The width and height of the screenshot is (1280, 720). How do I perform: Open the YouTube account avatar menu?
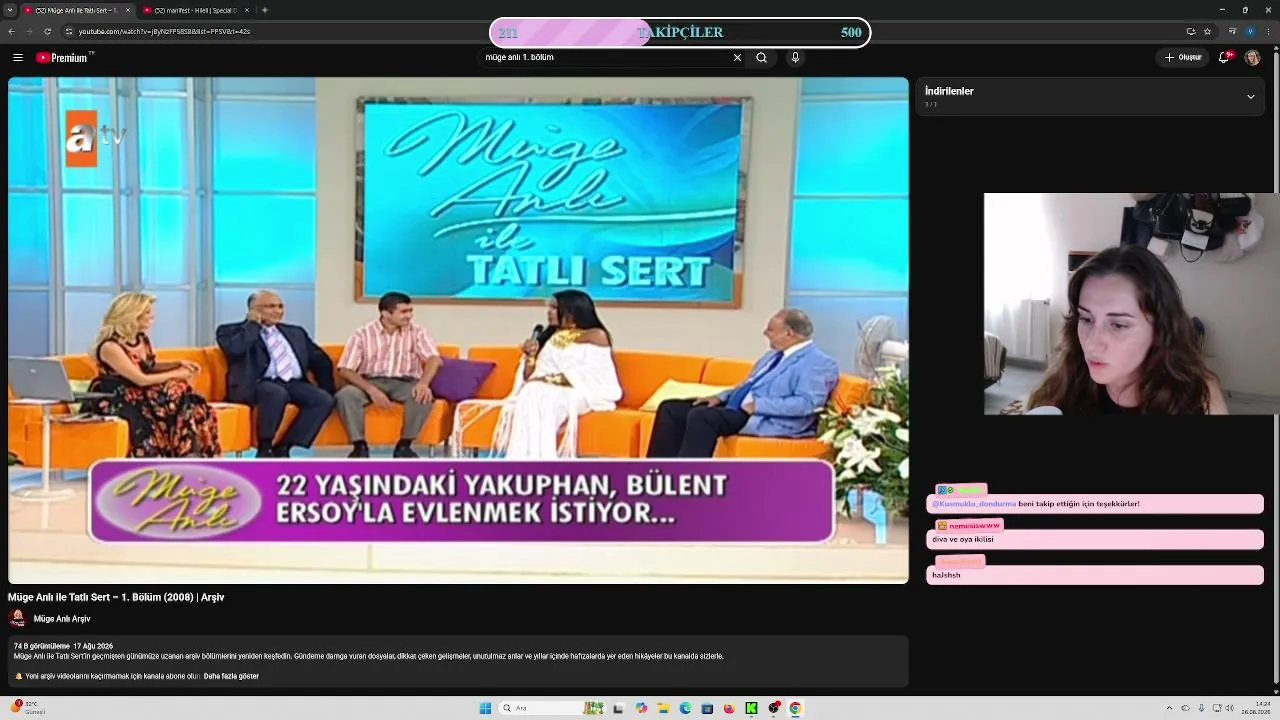pos(1252,58)
